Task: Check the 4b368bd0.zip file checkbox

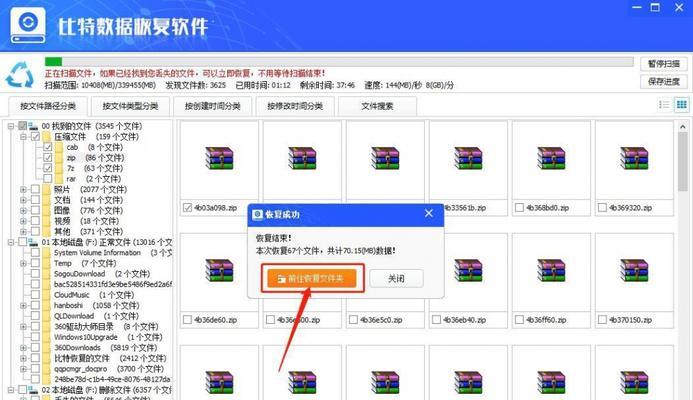Action: (x=519, y=207)
